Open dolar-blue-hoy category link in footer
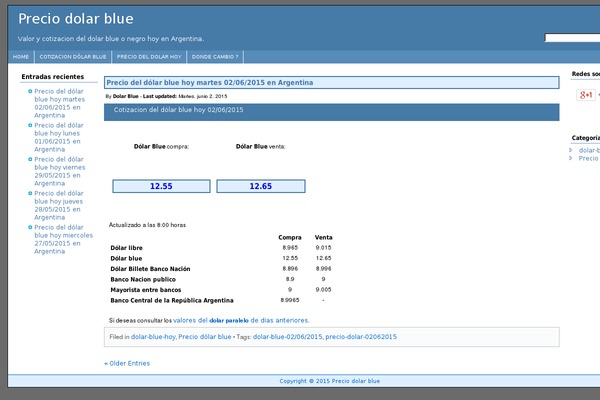 [153, 337]
